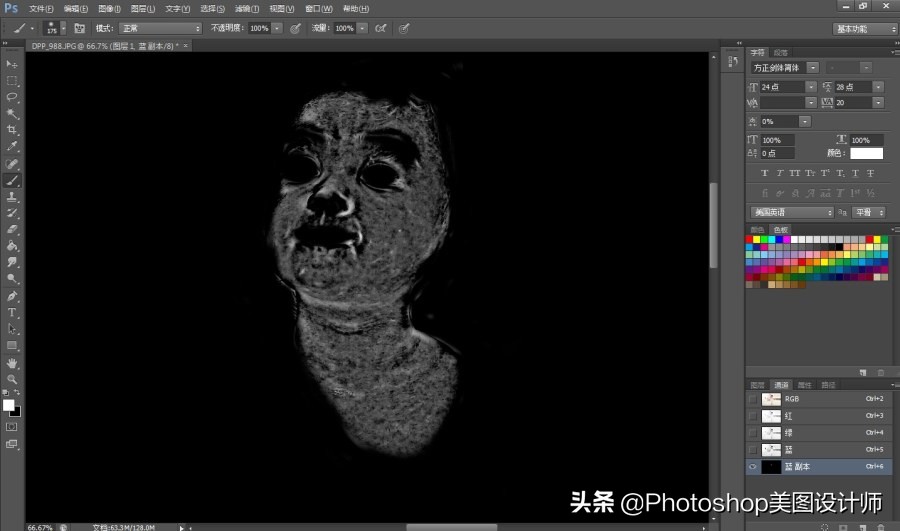The image size is (900, 531).
Task: Show the RGB channel visibility box
Action: point(753,399)
